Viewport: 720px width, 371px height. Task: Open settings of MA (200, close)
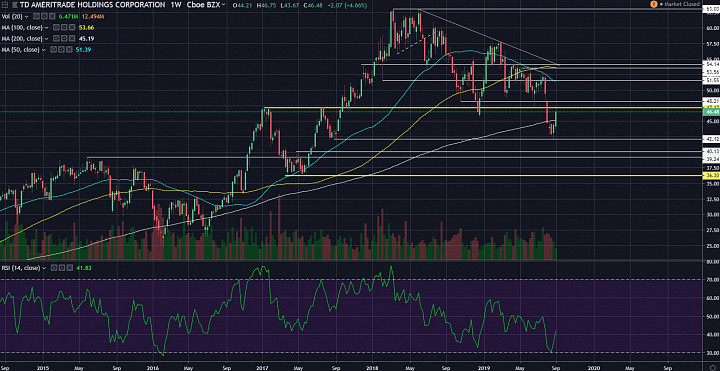(x=64, y=39)
